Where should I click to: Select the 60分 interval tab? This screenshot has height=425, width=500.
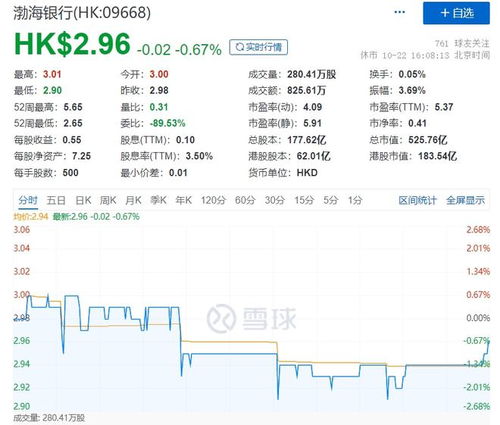click(x=245, y=200)
